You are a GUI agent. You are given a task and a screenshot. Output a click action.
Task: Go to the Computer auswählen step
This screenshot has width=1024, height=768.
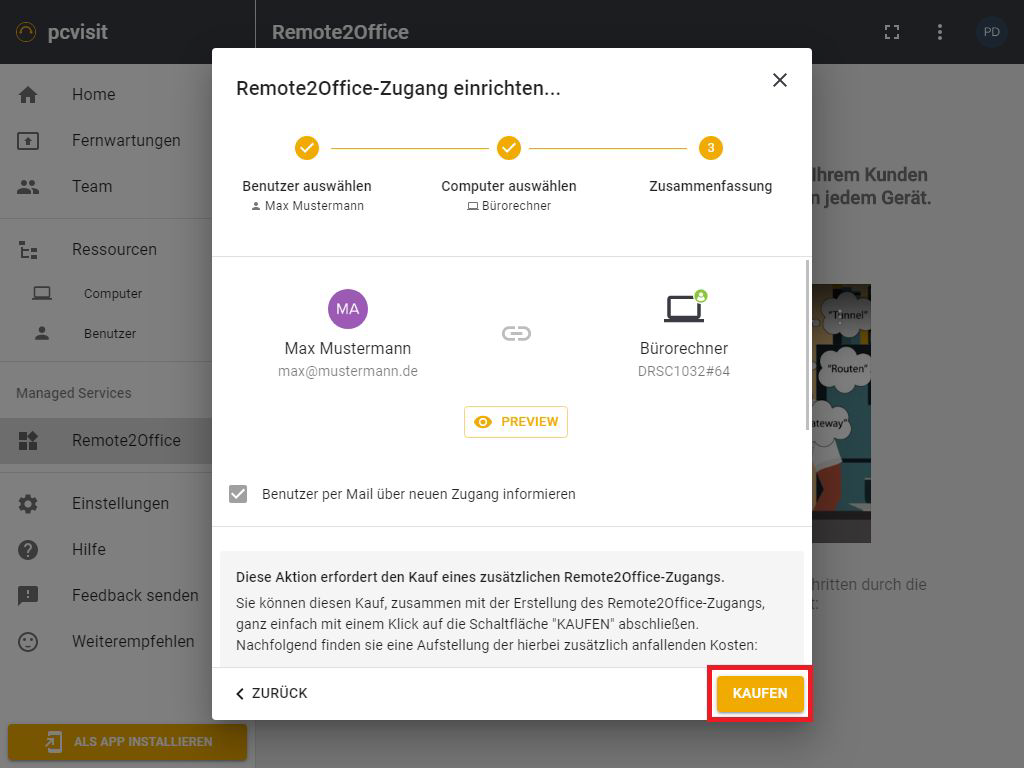point(509,149)
